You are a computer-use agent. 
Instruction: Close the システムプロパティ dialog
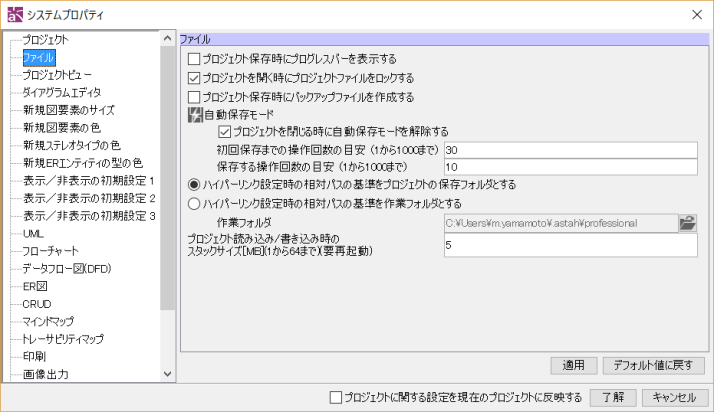click(x=697, y=15)
